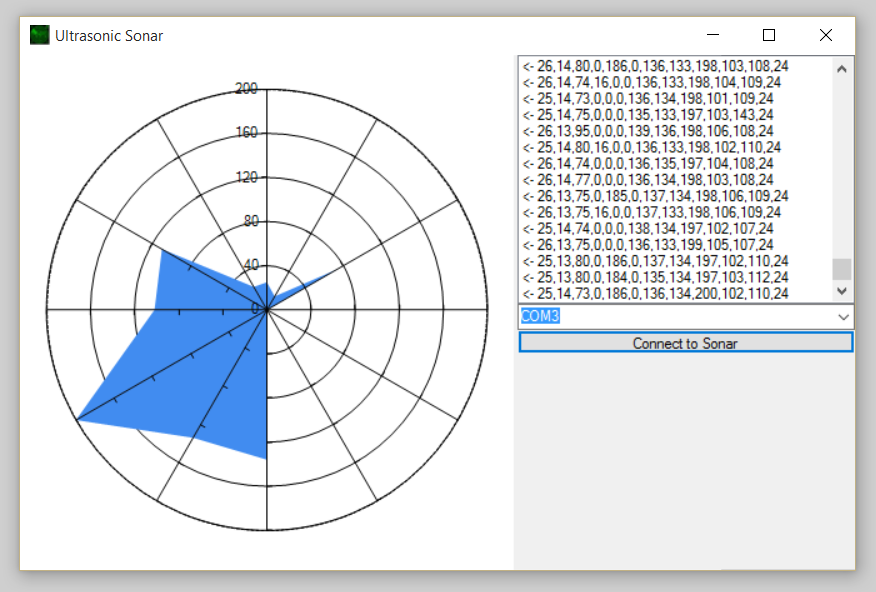Click Connect to Sonar to link the device
This screenshot has height=592, width=876.
[685, 342]
